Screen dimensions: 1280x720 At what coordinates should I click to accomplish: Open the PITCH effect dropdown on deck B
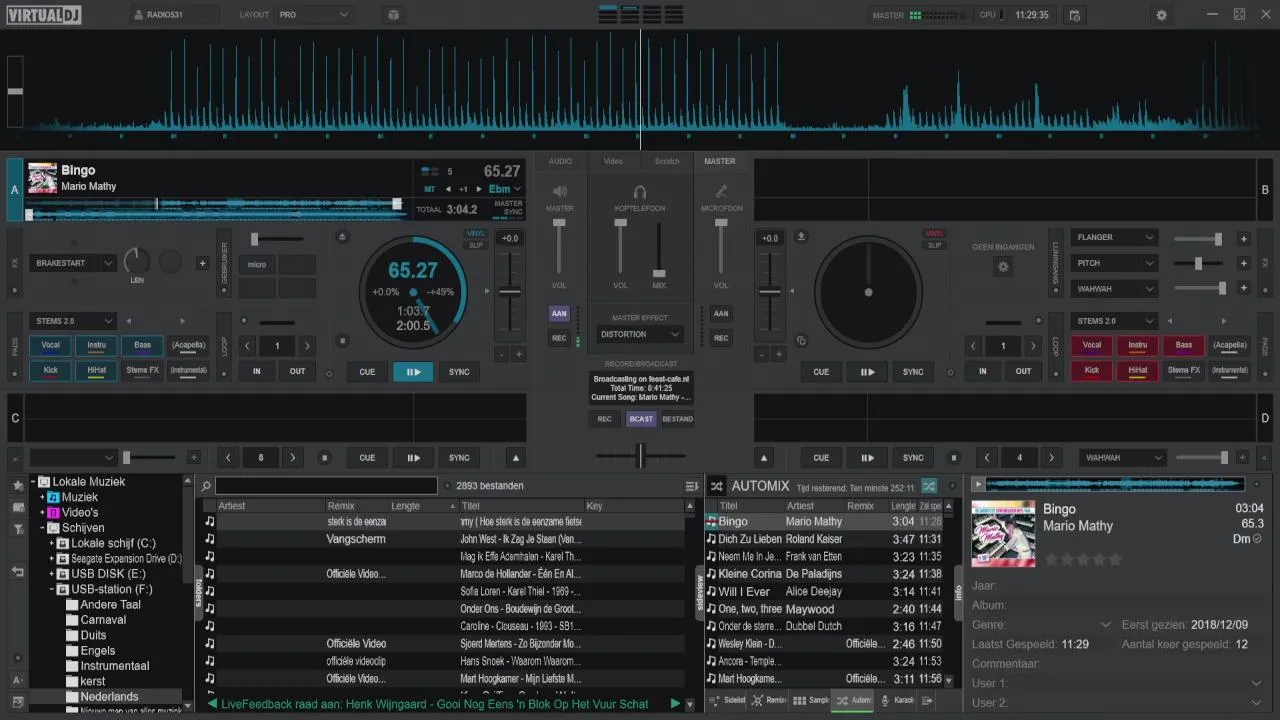tap(1114, 263)
